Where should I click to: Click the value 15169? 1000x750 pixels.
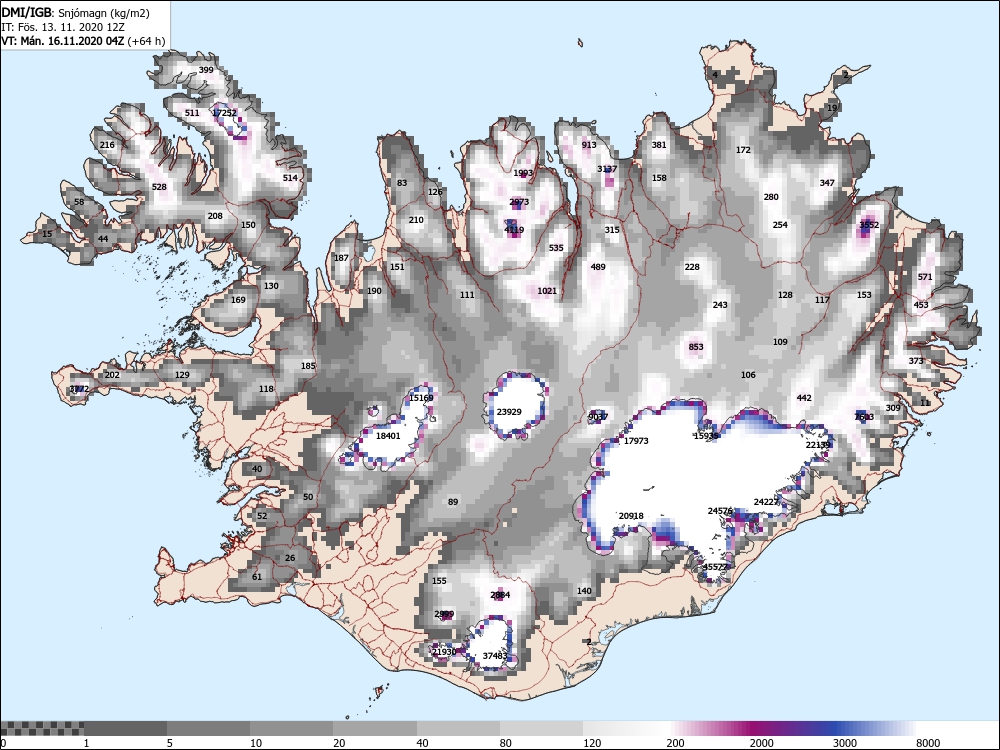coord(421,398)
